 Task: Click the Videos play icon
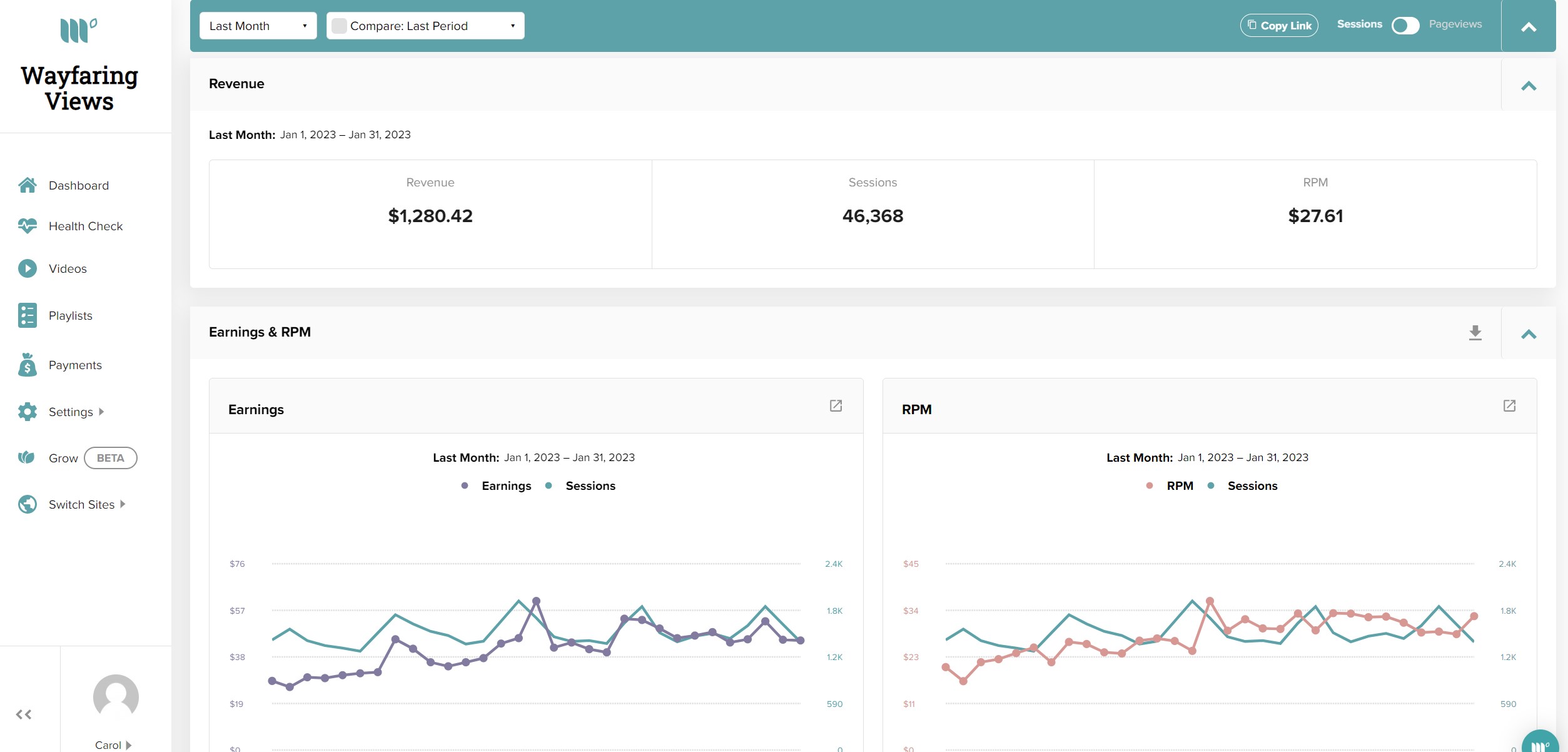pyautogui.click(x=28, y=268)
